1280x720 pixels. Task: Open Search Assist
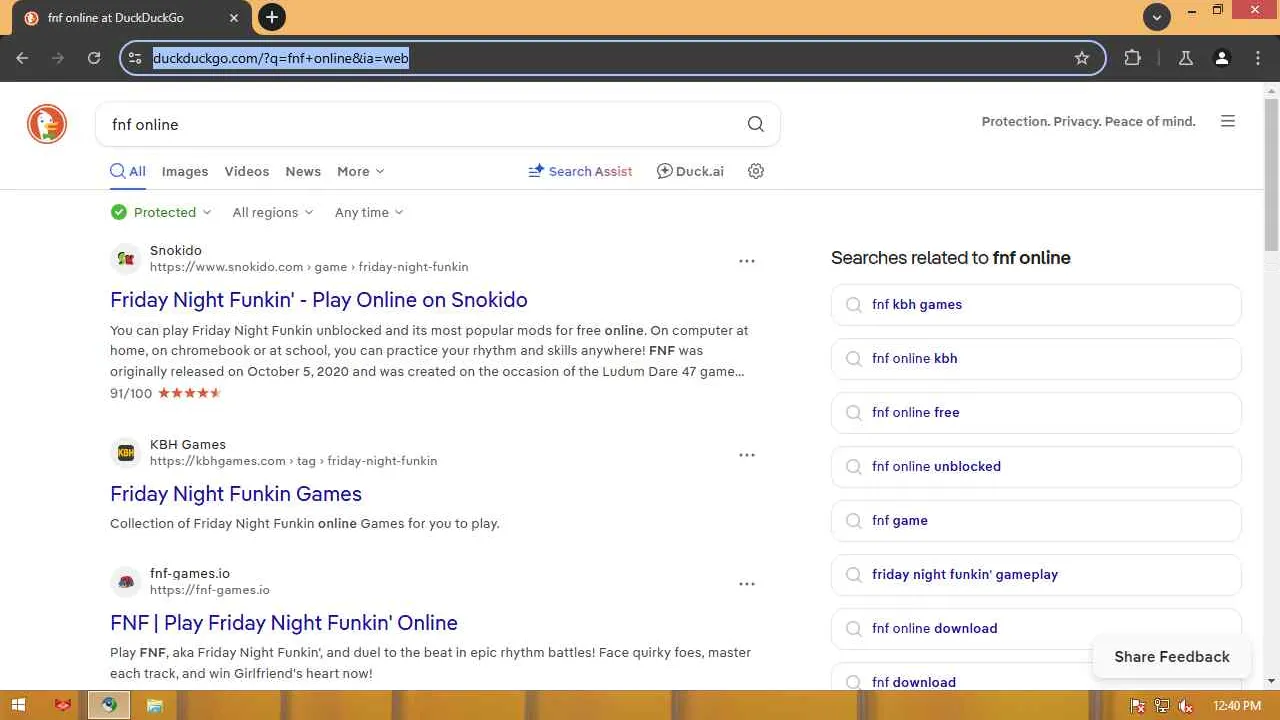point(580,171)
